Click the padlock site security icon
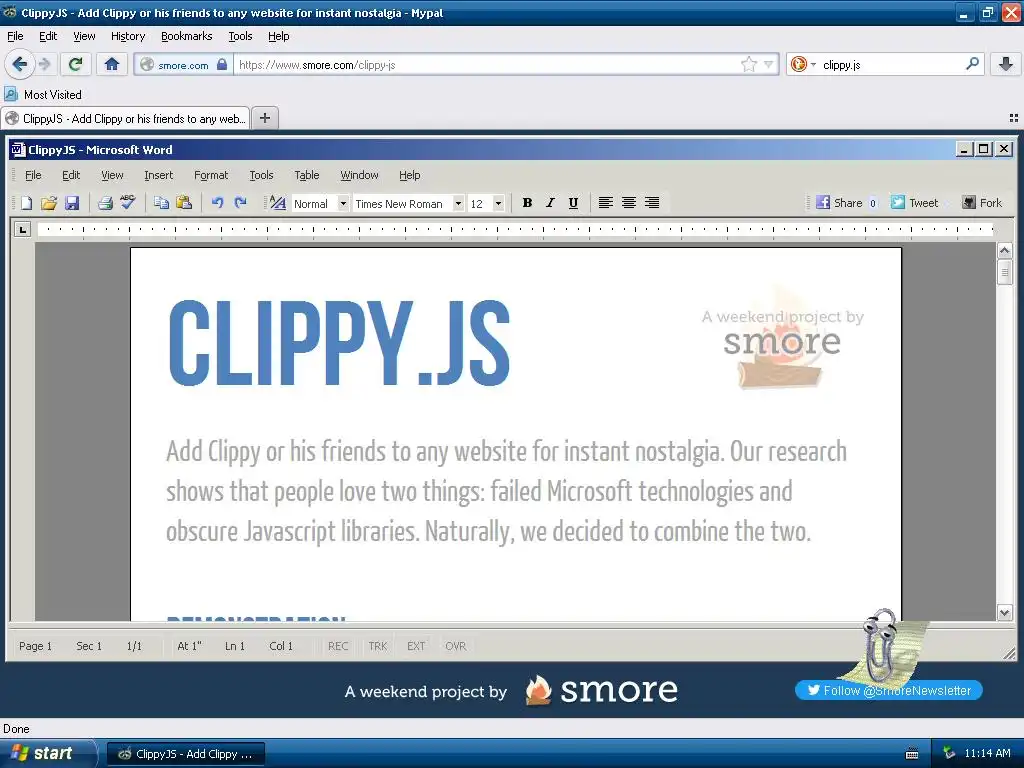This screenshot has width=1024, height=768. pos(222,64)
